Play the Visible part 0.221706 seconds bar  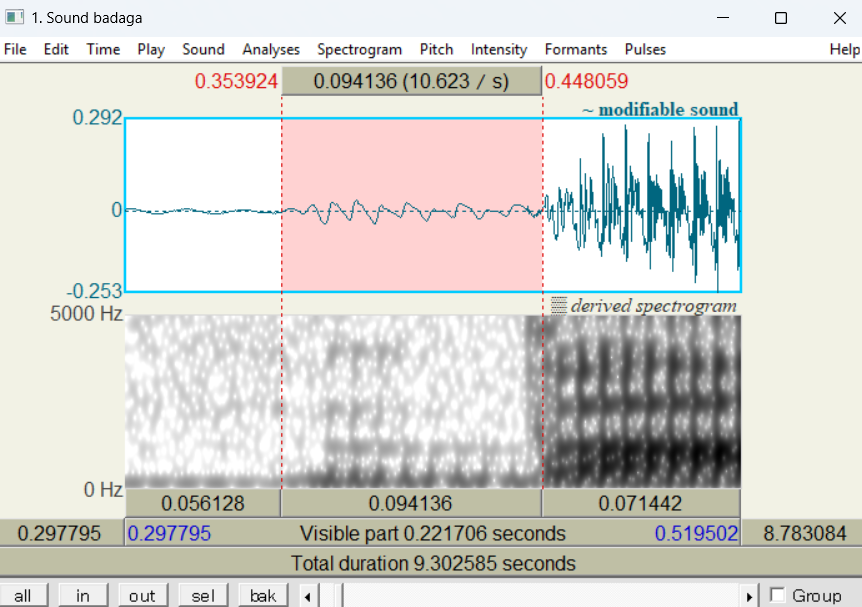coord(433,533)
